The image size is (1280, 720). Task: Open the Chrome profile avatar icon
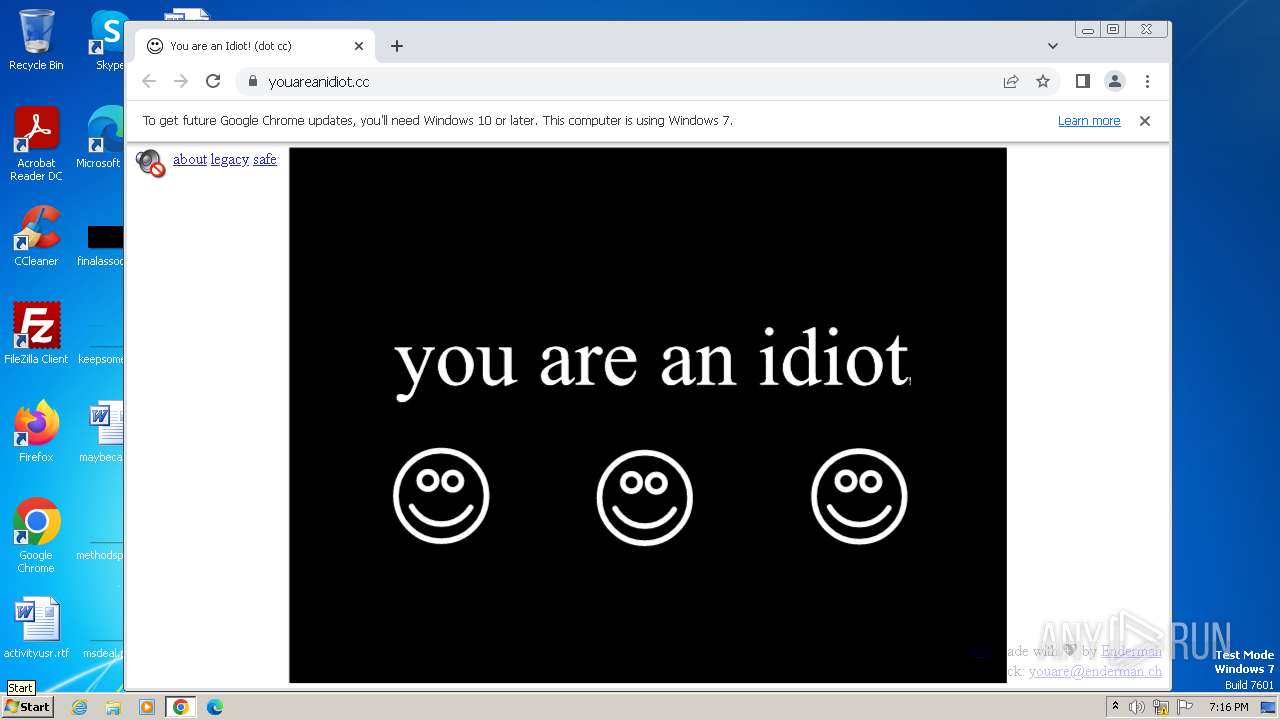pyautogui.click(x=1115, y=81)
